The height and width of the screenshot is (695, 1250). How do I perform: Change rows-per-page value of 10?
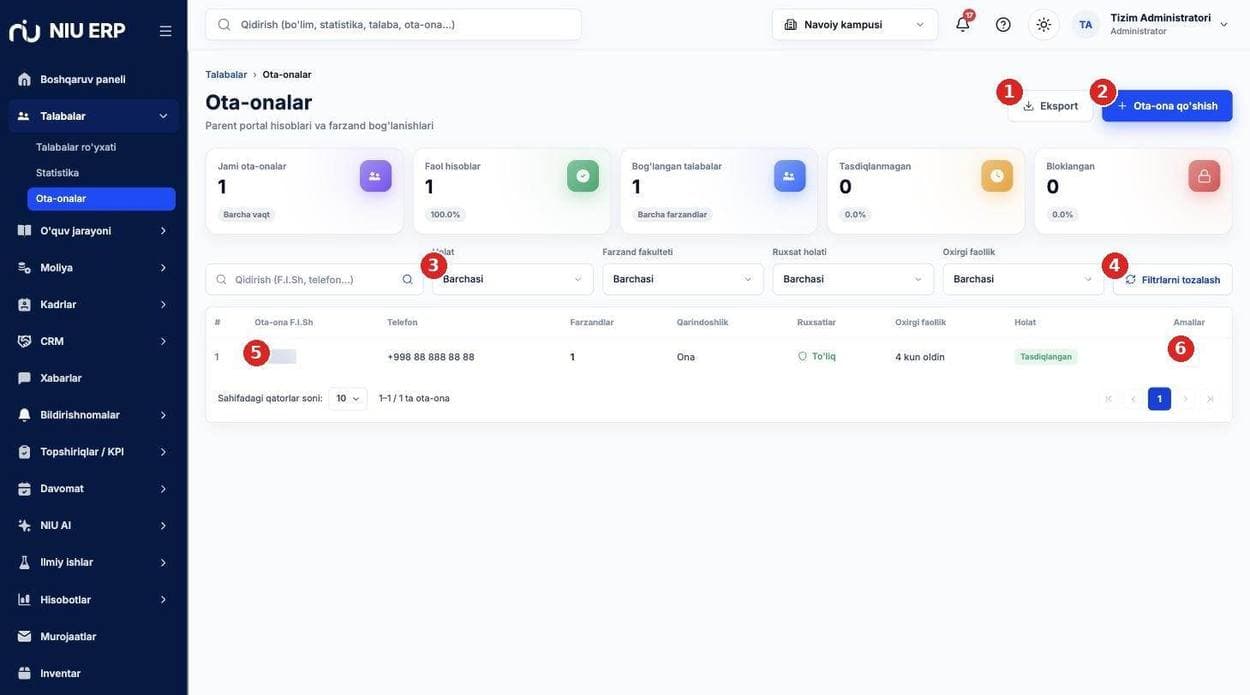point(348,399)
